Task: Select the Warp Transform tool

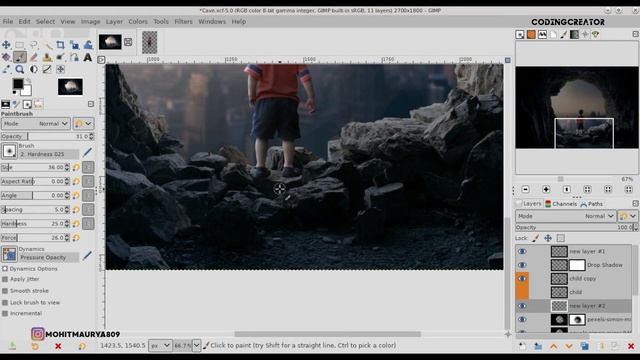Action: point(88,44)
